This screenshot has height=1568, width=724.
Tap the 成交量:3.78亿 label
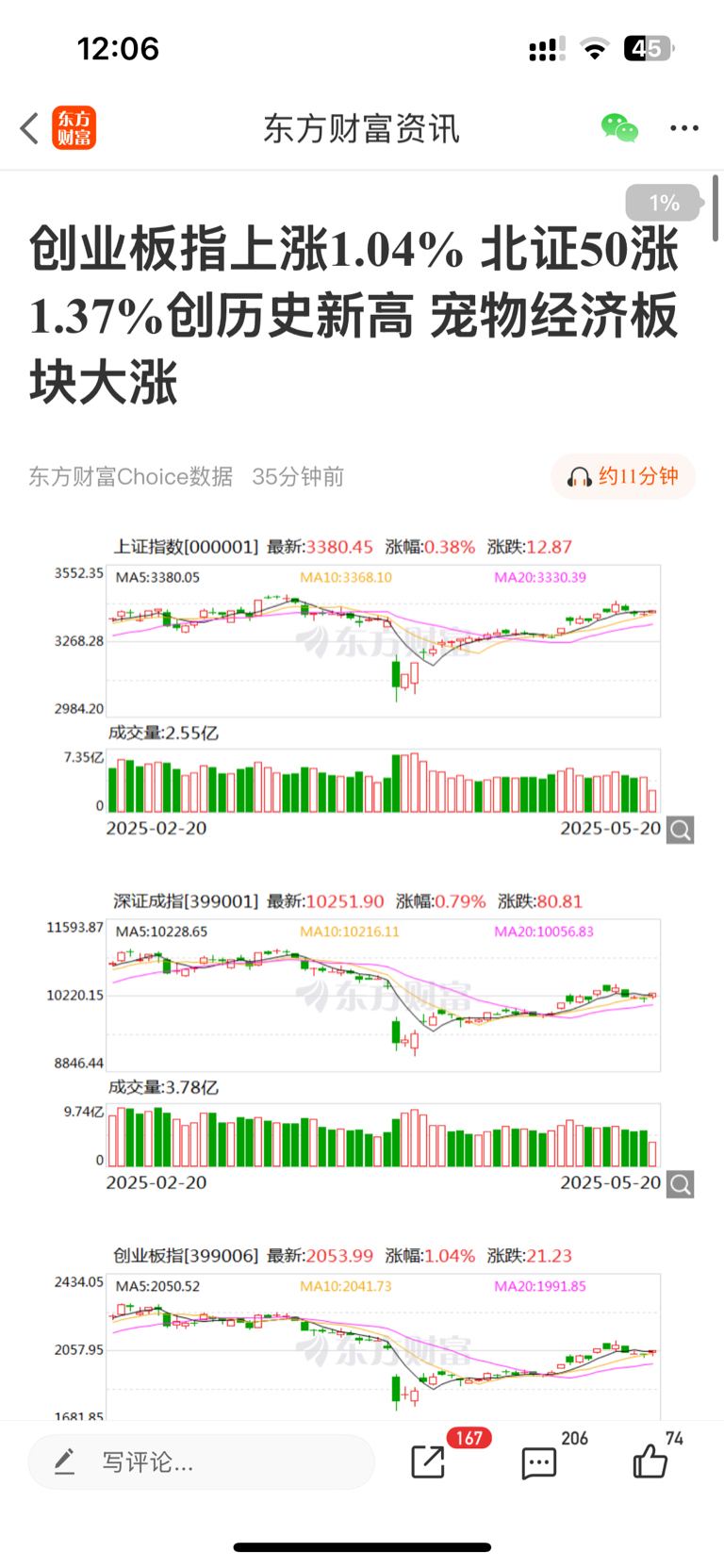[163, 1087]
